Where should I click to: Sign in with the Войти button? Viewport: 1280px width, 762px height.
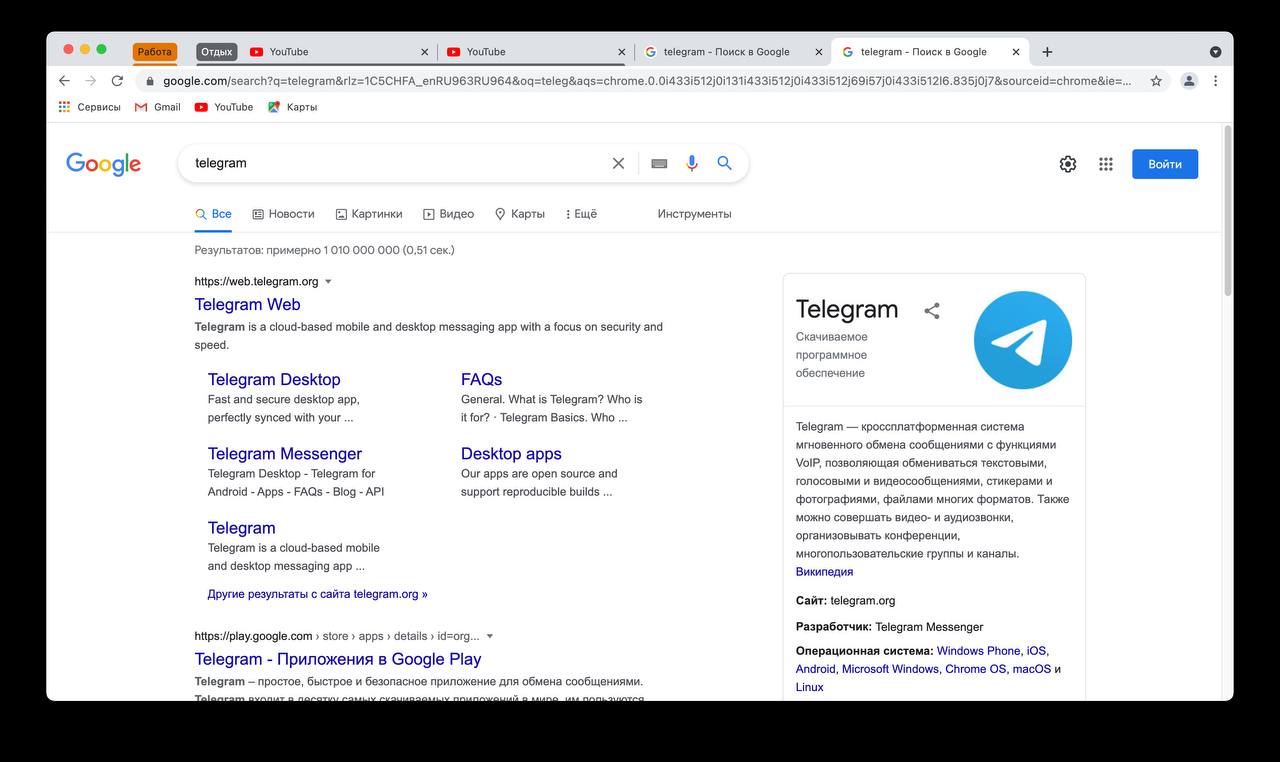point(1165,164)
